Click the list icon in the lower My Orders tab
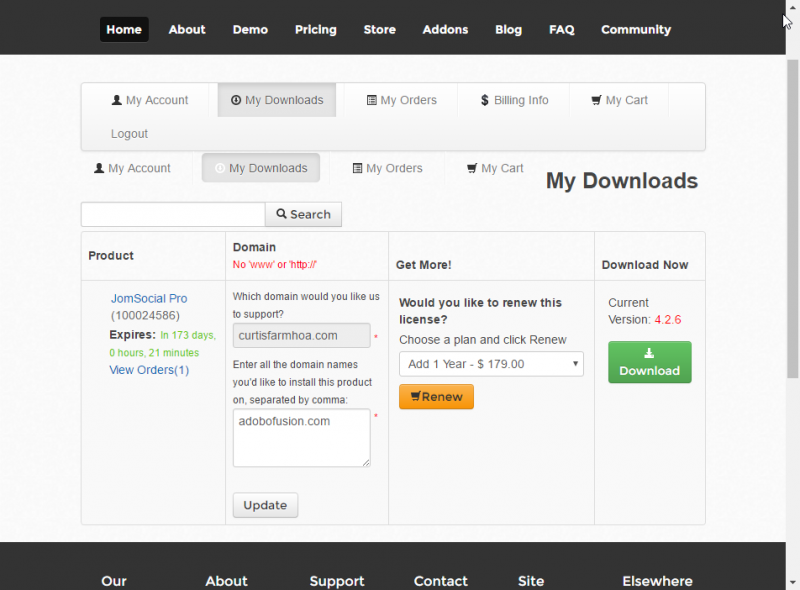Viewport: 800px width, 590px height. click(x=358, y=168)
